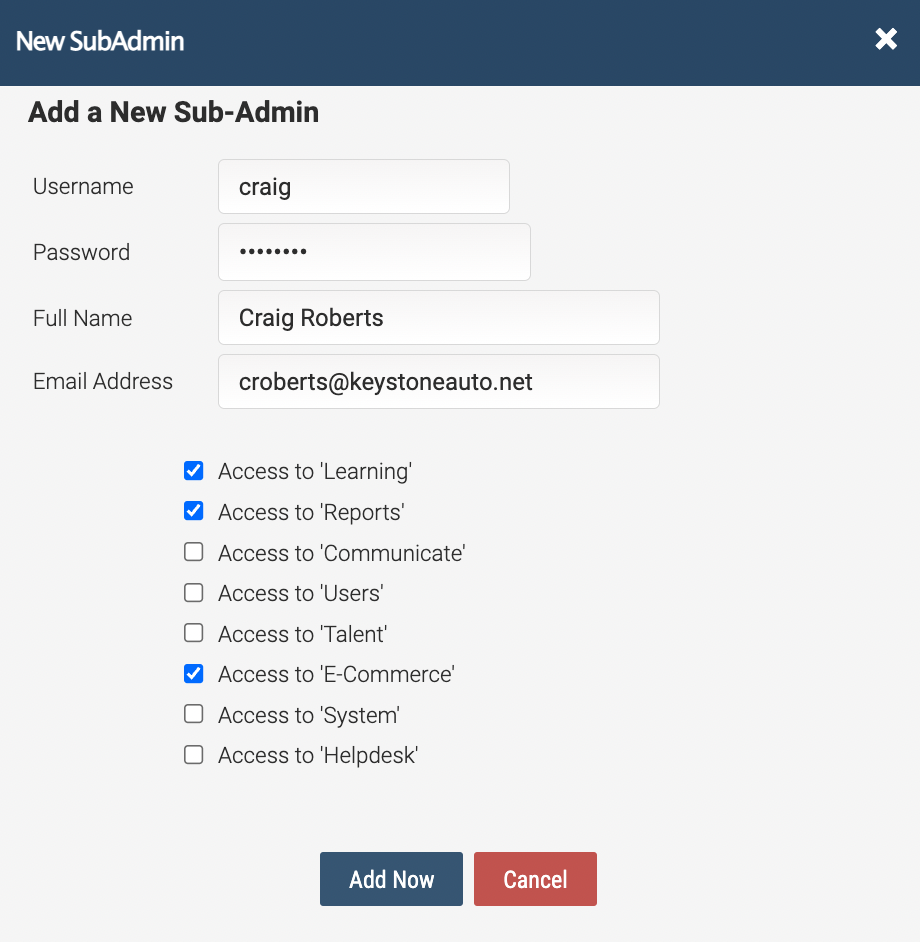Viewport: 920px width, 942px height.
Task: Click the Email Address label text
Action: (x=103, y=381)
